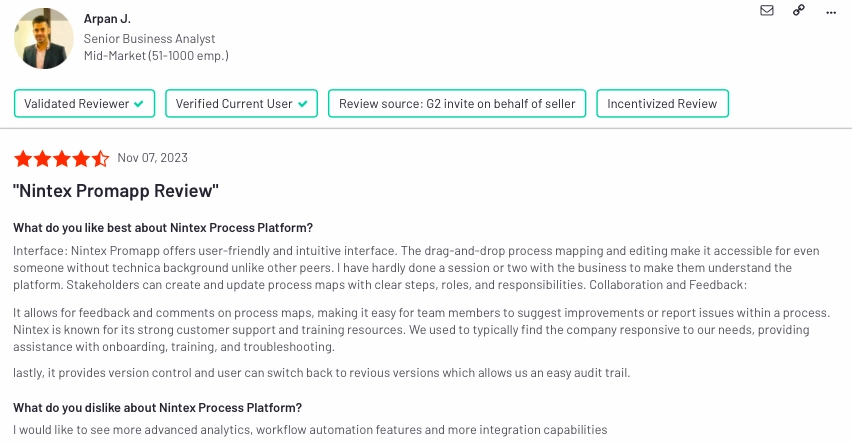The width and height of the screenshot is (852, 443).
Task: Open reviewer name Arpan J.
Action: coord(107,18)
